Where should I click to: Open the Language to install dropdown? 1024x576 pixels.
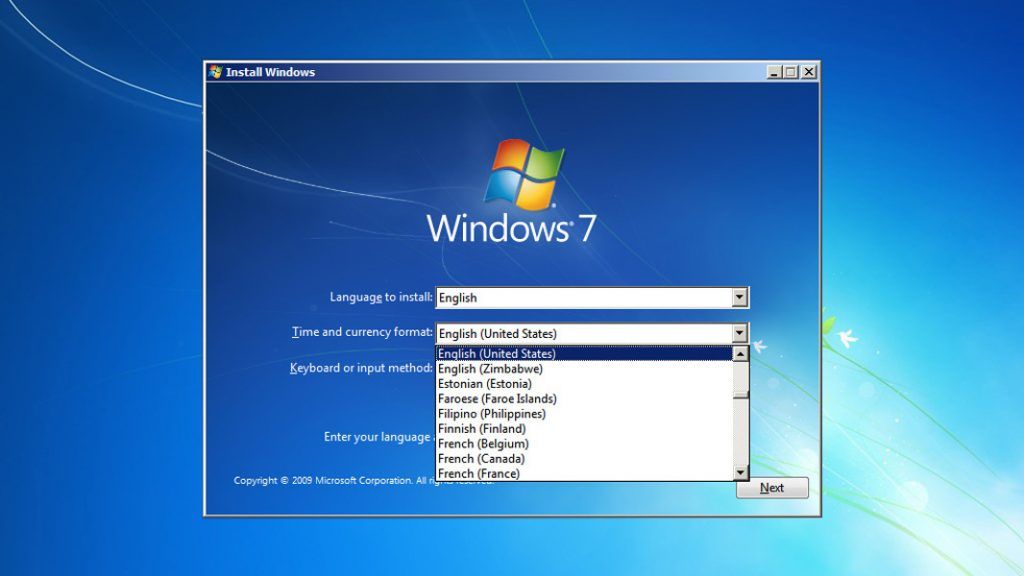pyautogui.click(x=739, y=298)
